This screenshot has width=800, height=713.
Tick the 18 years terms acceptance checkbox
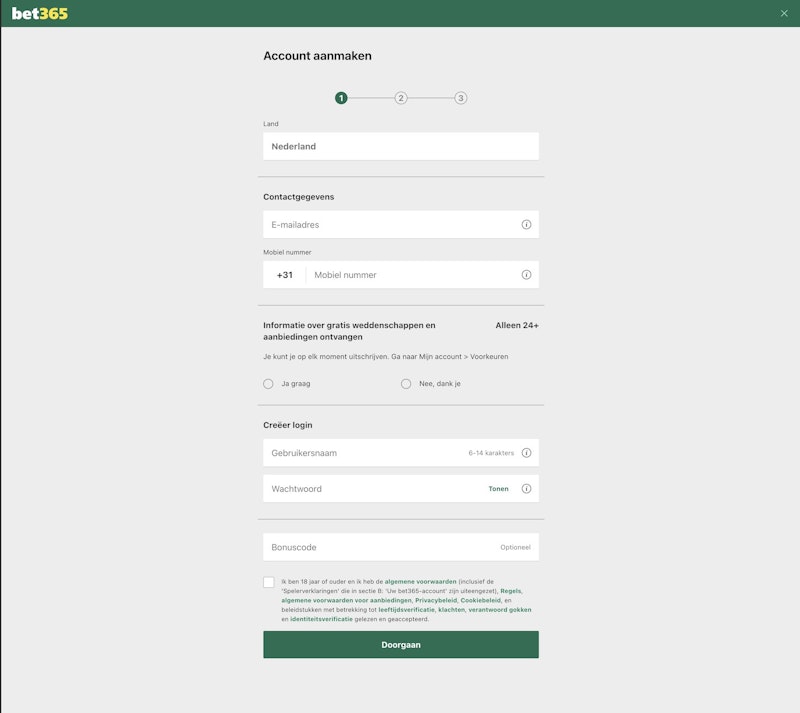coord(269,582)
